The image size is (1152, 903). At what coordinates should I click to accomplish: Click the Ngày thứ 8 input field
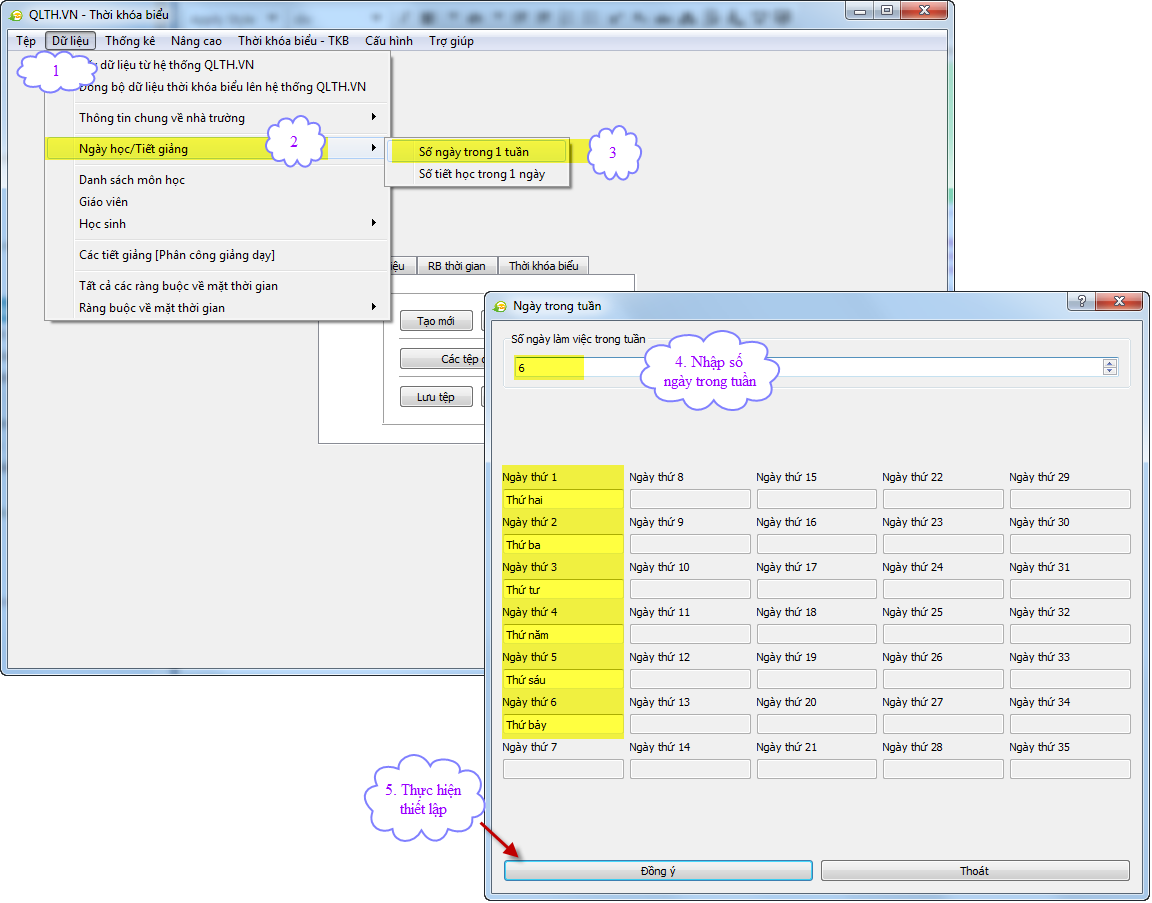[690, 500]
